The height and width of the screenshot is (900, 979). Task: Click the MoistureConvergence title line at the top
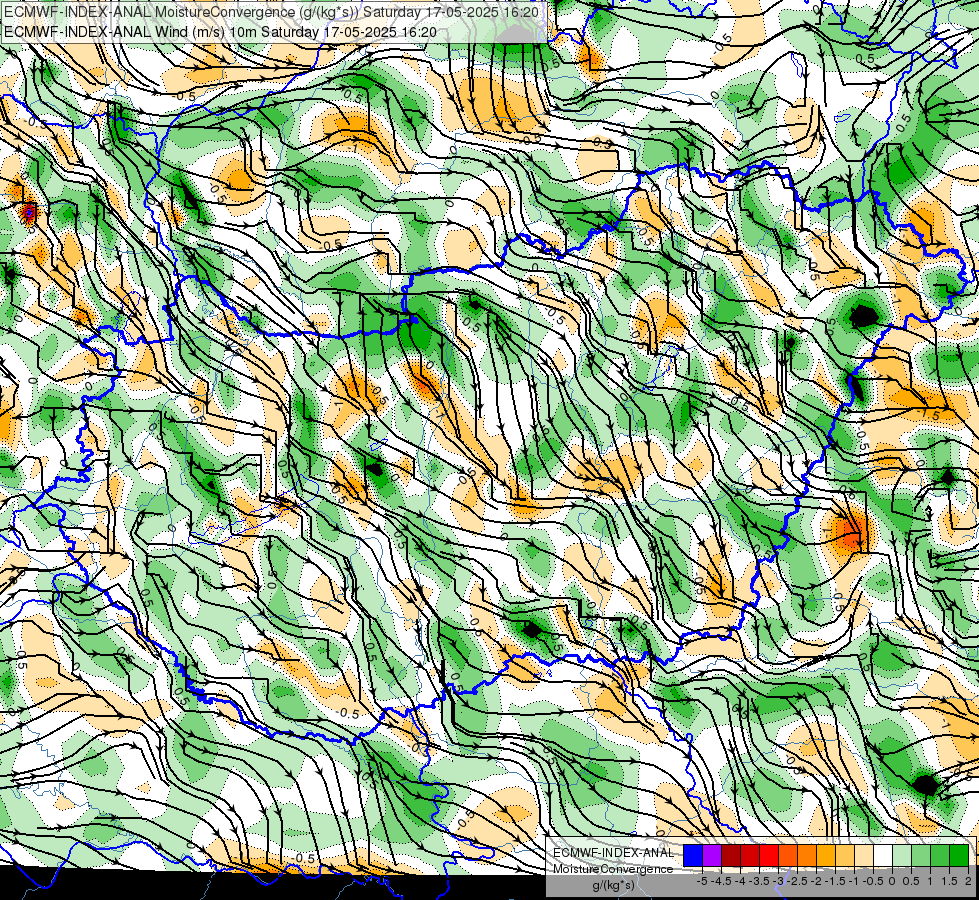click(271, 12)
